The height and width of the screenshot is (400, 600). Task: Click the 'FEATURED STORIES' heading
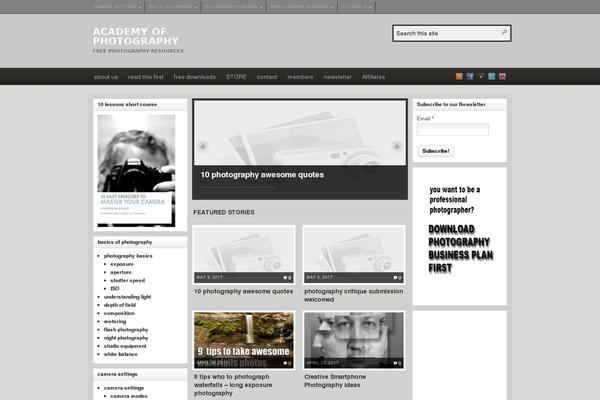pos(224,212)
